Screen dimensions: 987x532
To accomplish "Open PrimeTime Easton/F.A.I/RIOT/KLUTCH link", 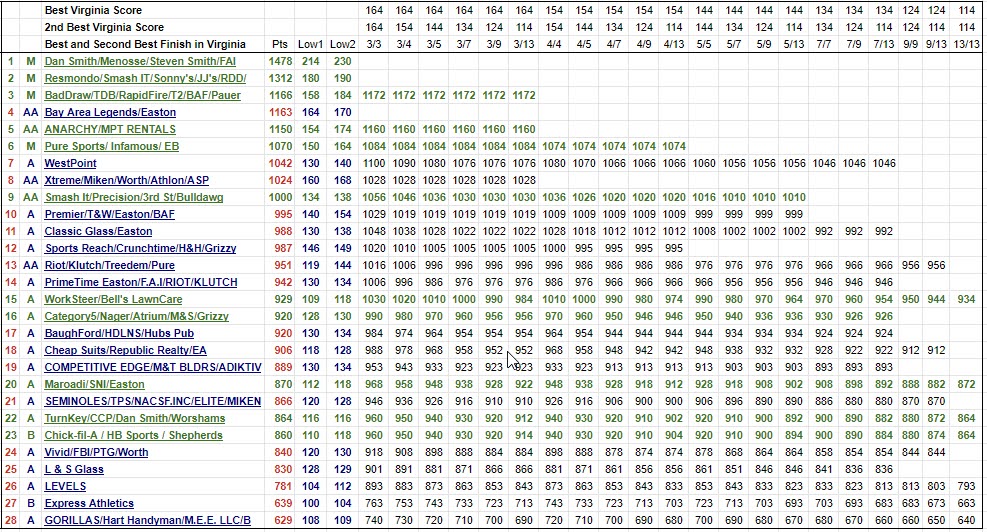I will [x=141, y=282].
